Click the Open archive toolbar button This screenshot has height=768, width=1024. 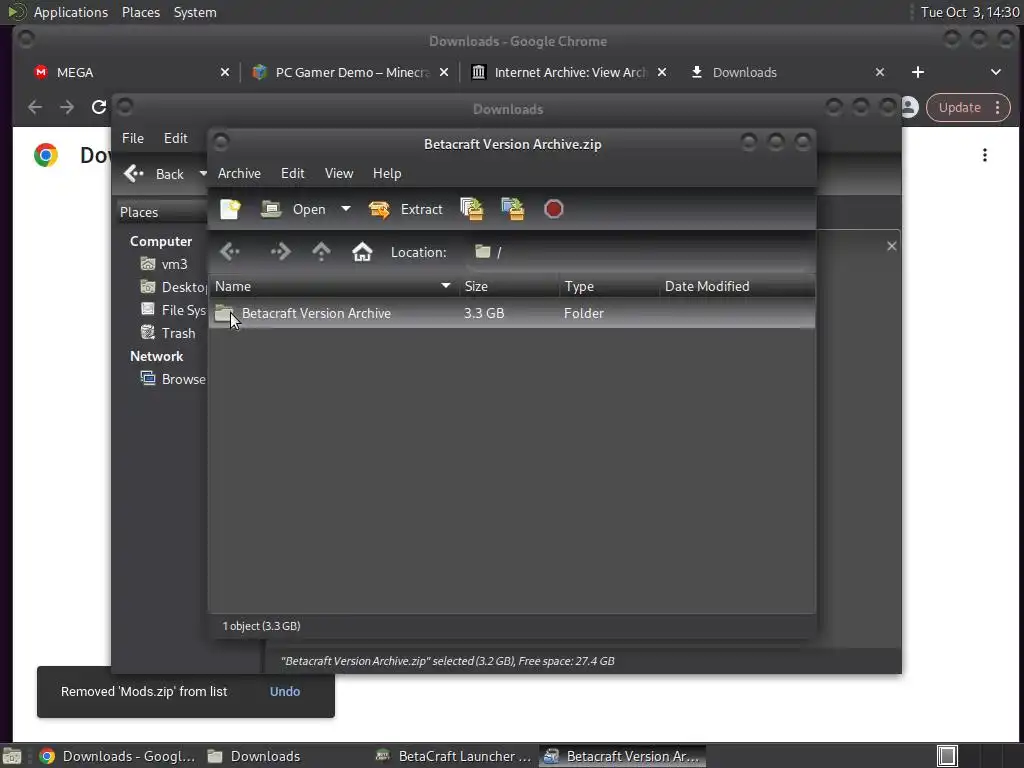tap(293, 209)
